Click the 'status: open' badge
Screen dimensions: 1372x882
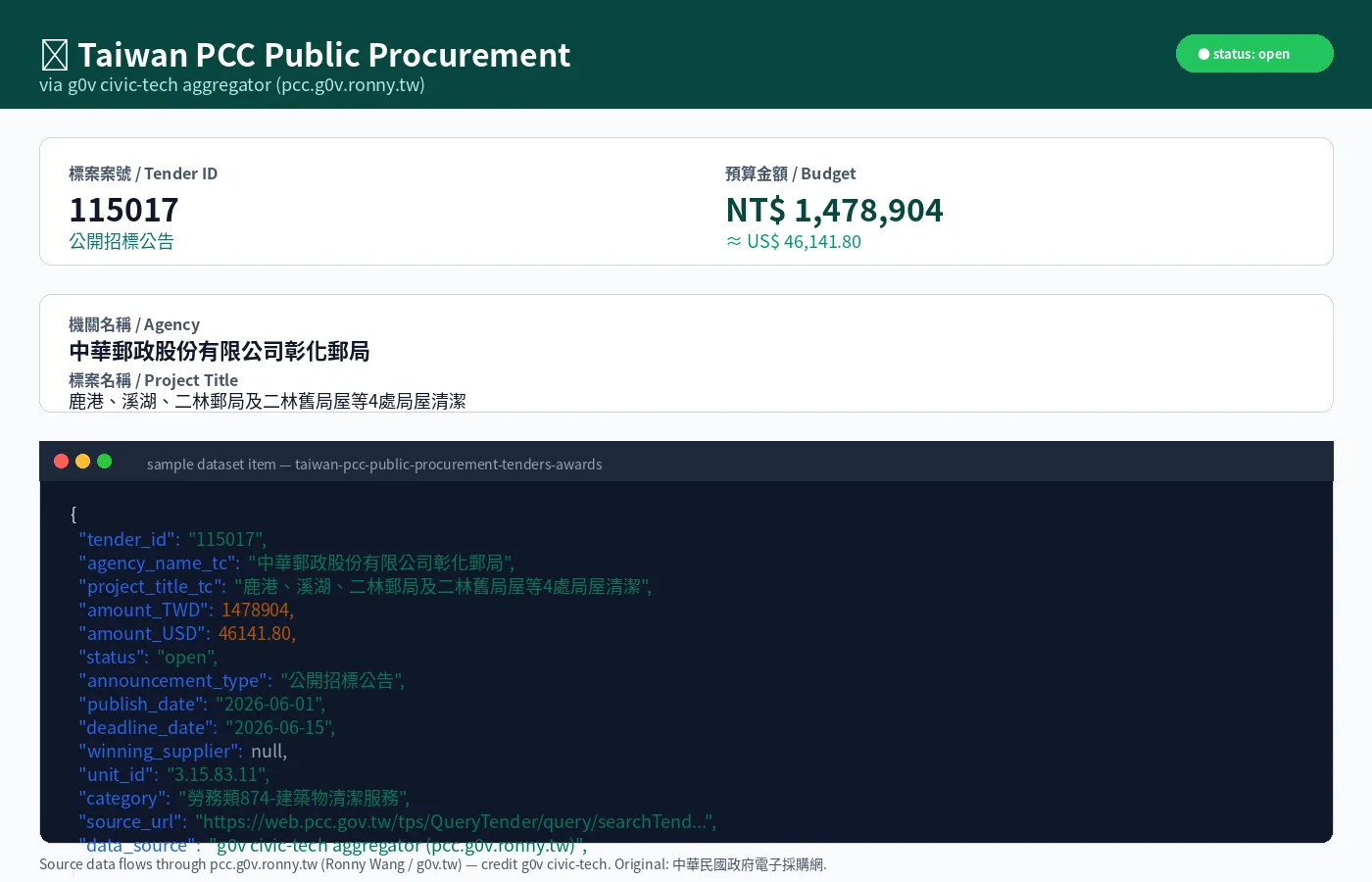tap(1254, 54)
